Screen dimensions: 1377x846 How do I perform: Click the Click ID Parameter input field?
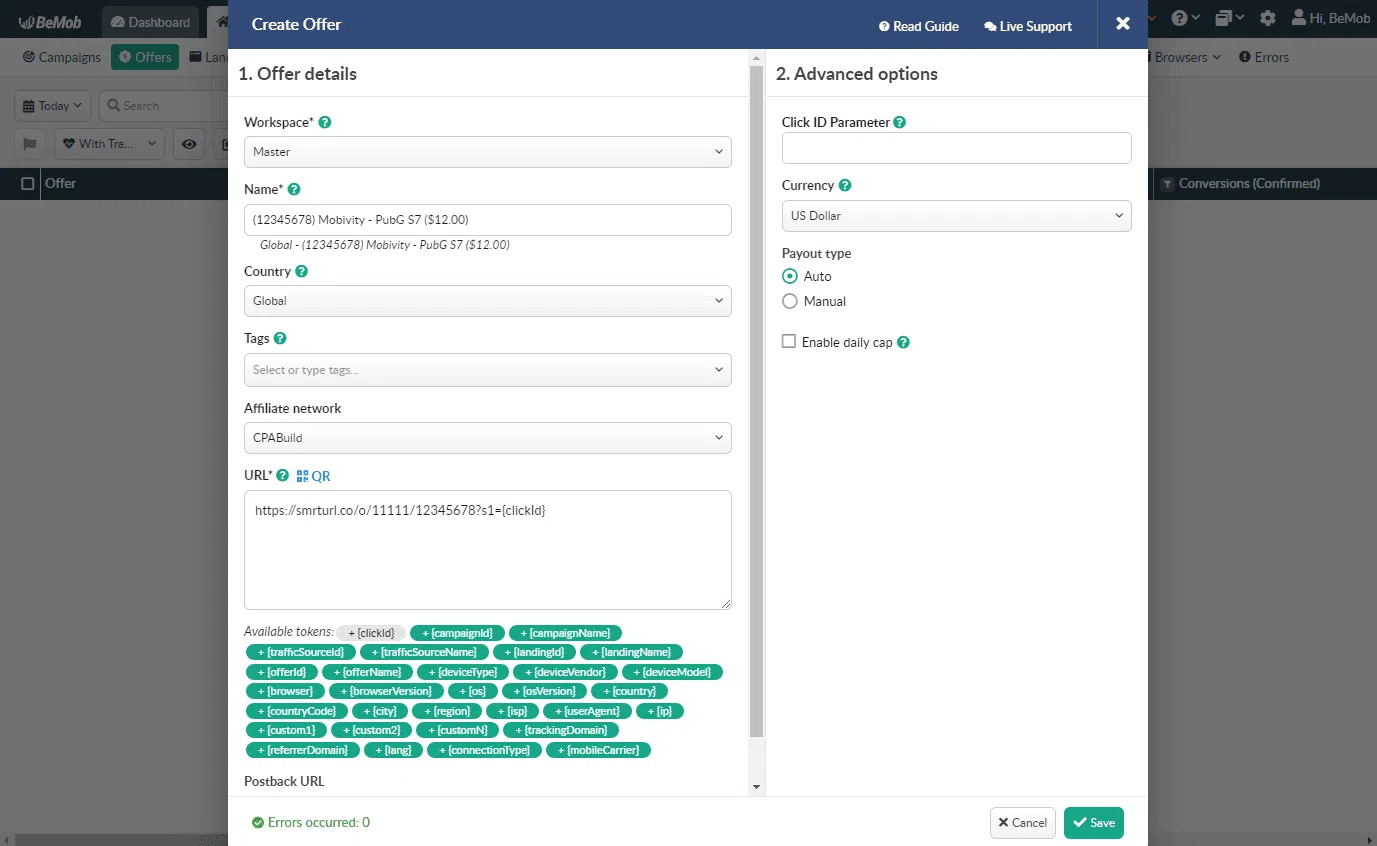[956, 148]
